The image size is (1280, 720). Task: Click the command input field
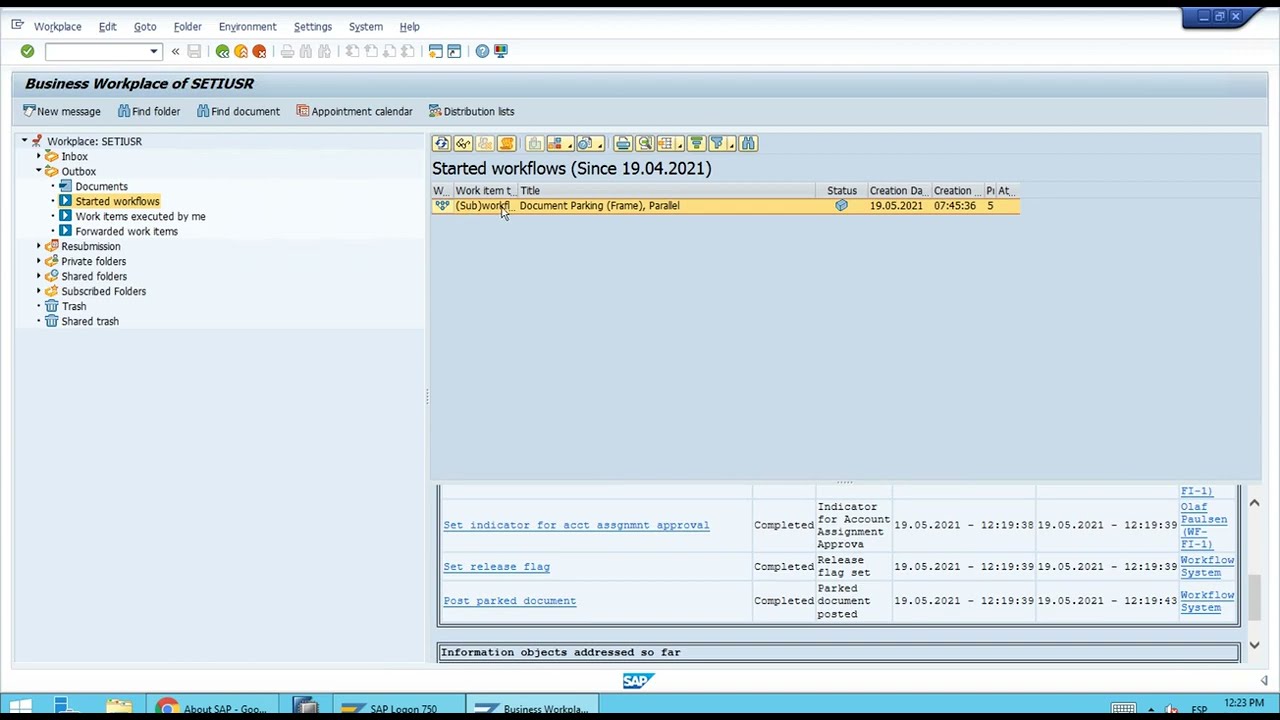(96, 51)
